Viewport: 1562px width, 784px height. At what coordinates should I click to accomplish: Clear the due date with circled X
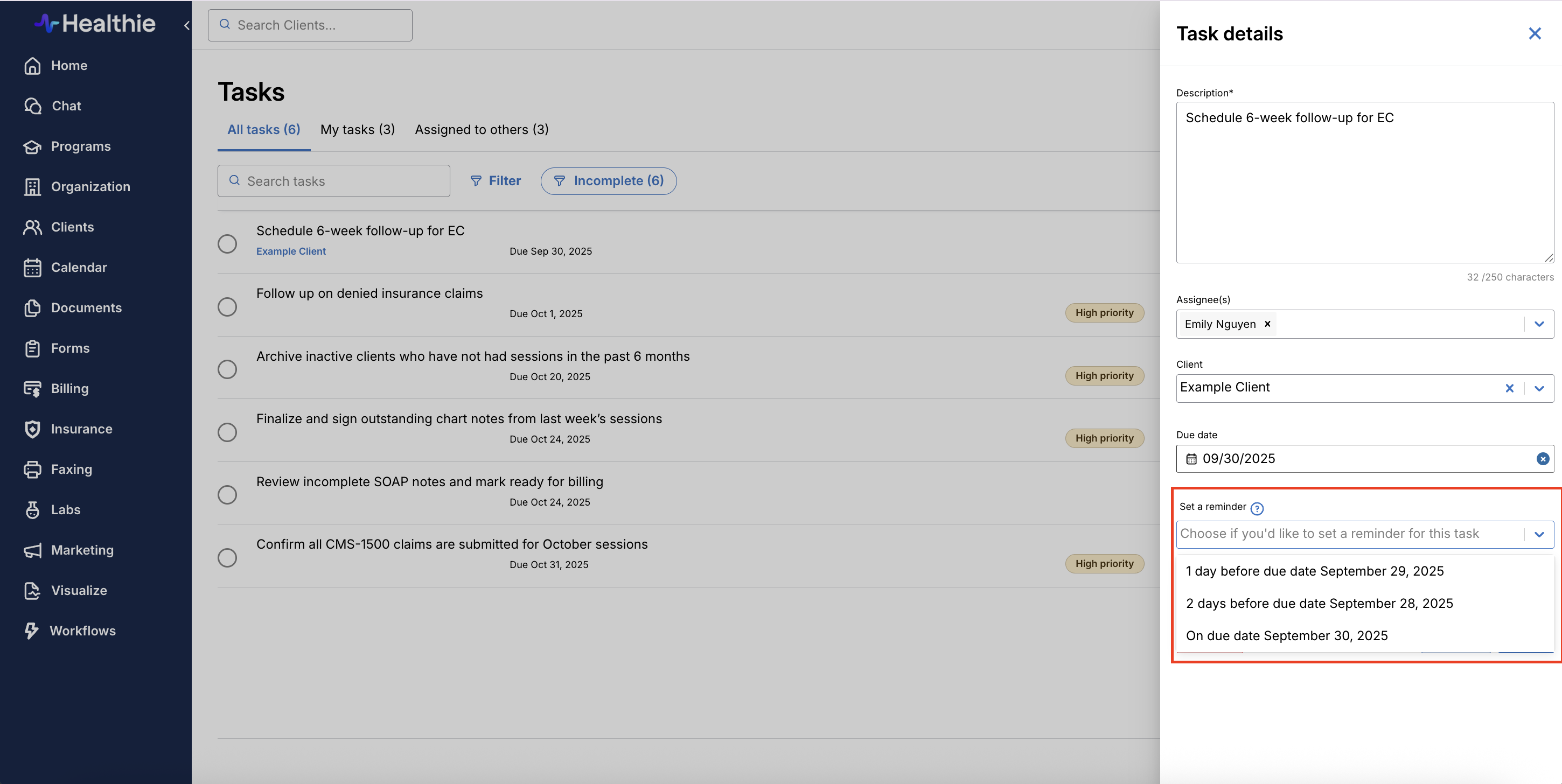pyautogui.click(x=1543, y=459)
